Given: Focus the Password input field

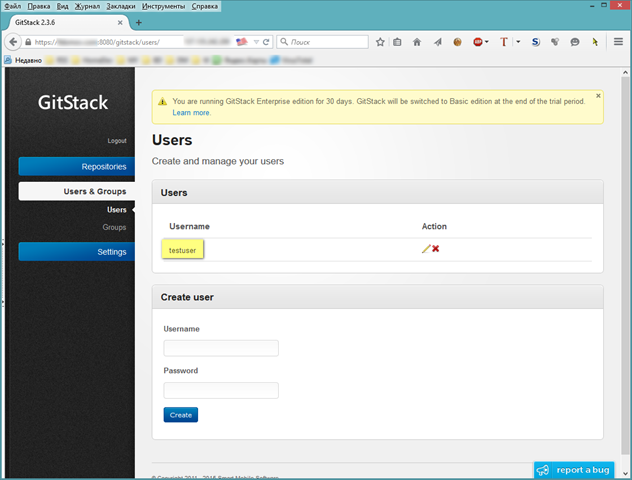Looking at the screenshot, I should click(x=221, y=391).
